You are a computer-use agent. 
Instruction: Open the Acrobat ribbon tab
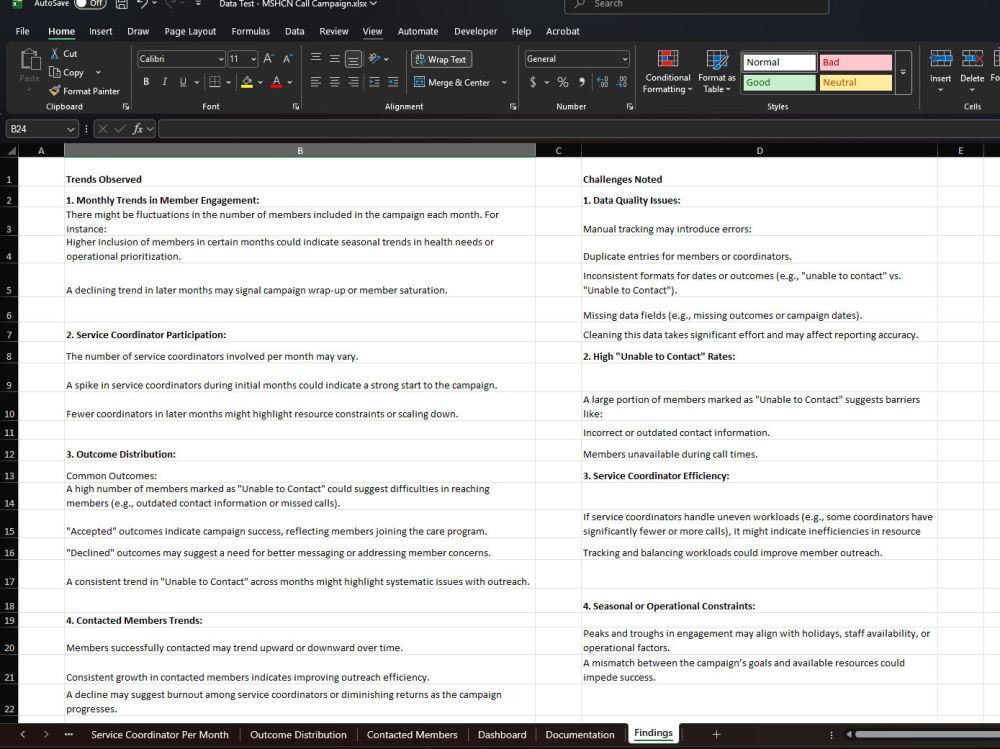tap(562, 31)
